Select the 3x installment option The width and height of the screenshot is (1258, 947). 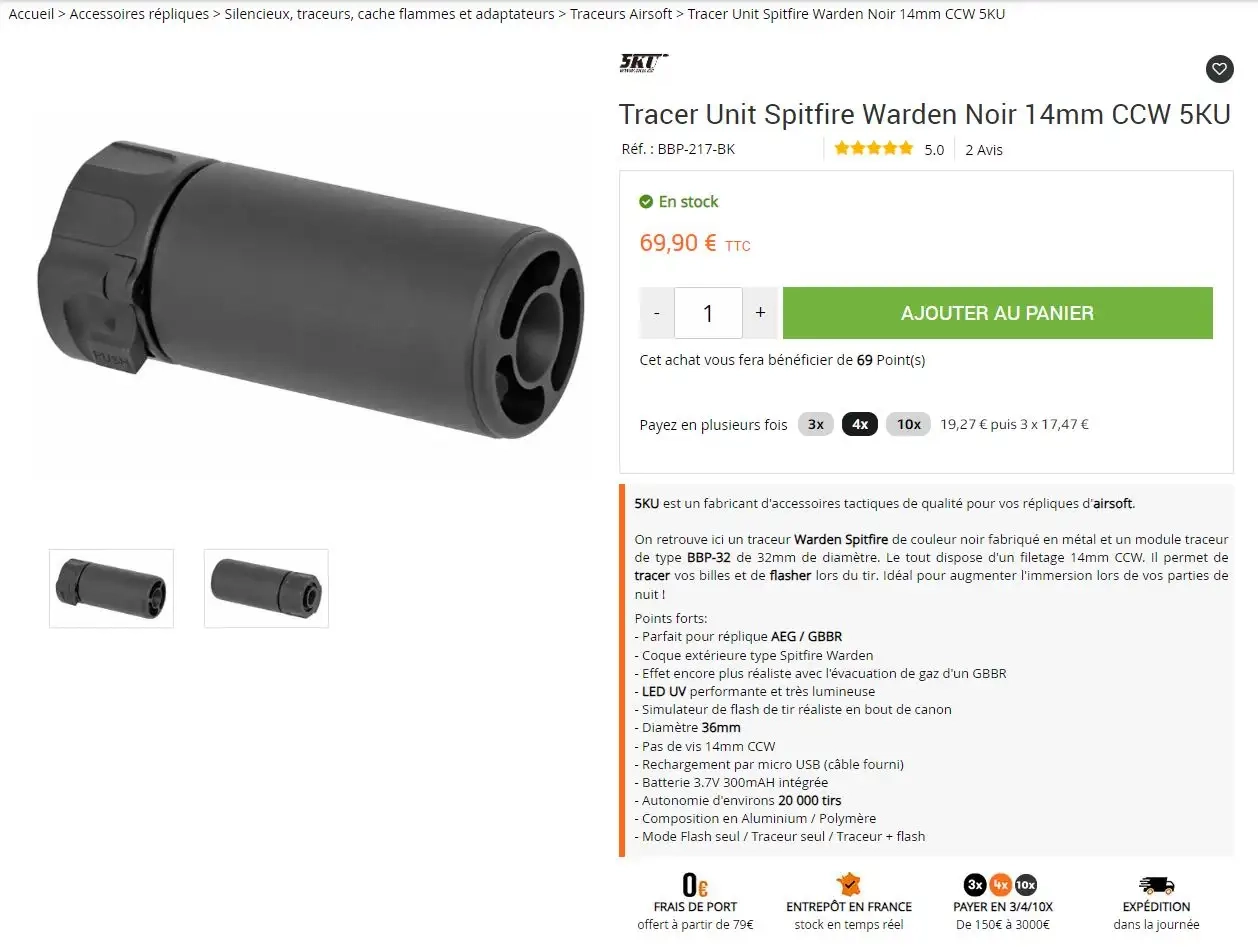816,424
